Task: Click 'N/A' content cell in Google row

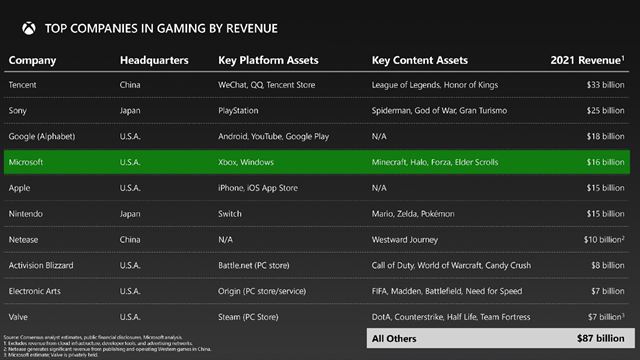Action: tap(379, 136)
